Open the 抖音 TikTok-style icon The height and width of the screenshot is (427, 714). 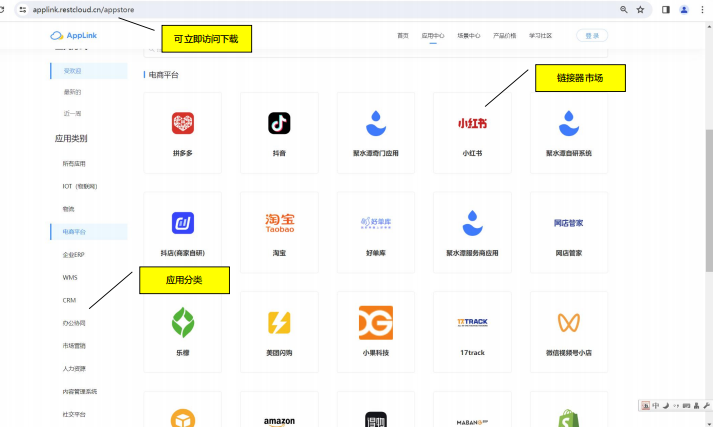pyautogui.click(x=279, y=123)
